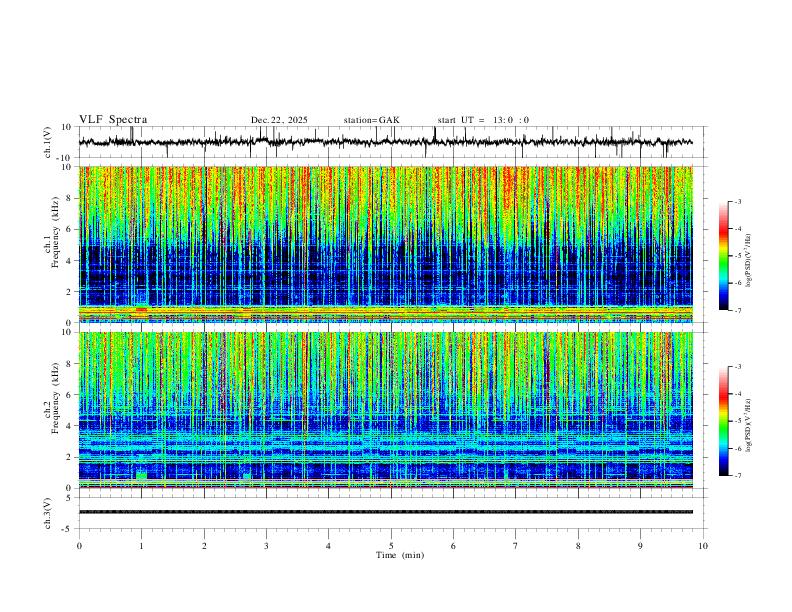This screenshot has height=612, width=792.
Task: Click the ch.2 spectrogram plot
Action: point(386,410)
